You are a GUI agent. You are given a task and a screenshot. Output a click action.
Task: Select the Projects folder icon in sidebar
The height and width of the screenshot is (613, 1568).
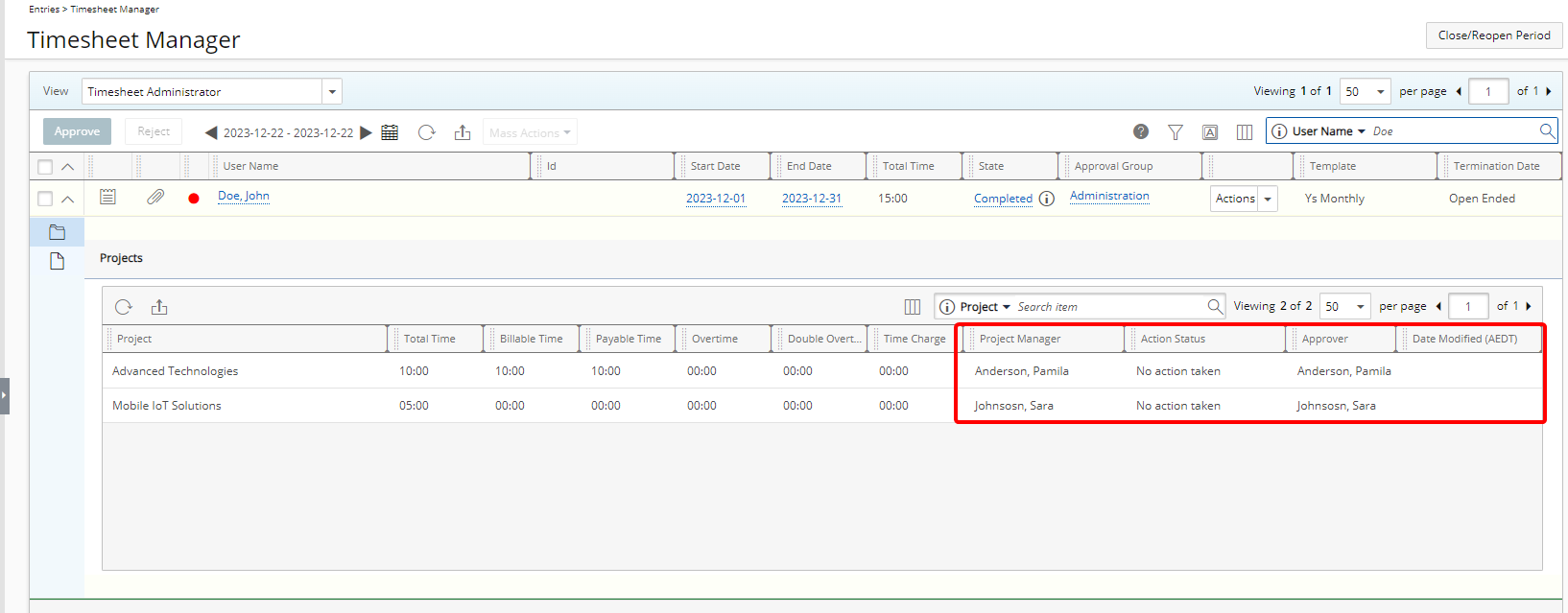[x=57, y=232]
